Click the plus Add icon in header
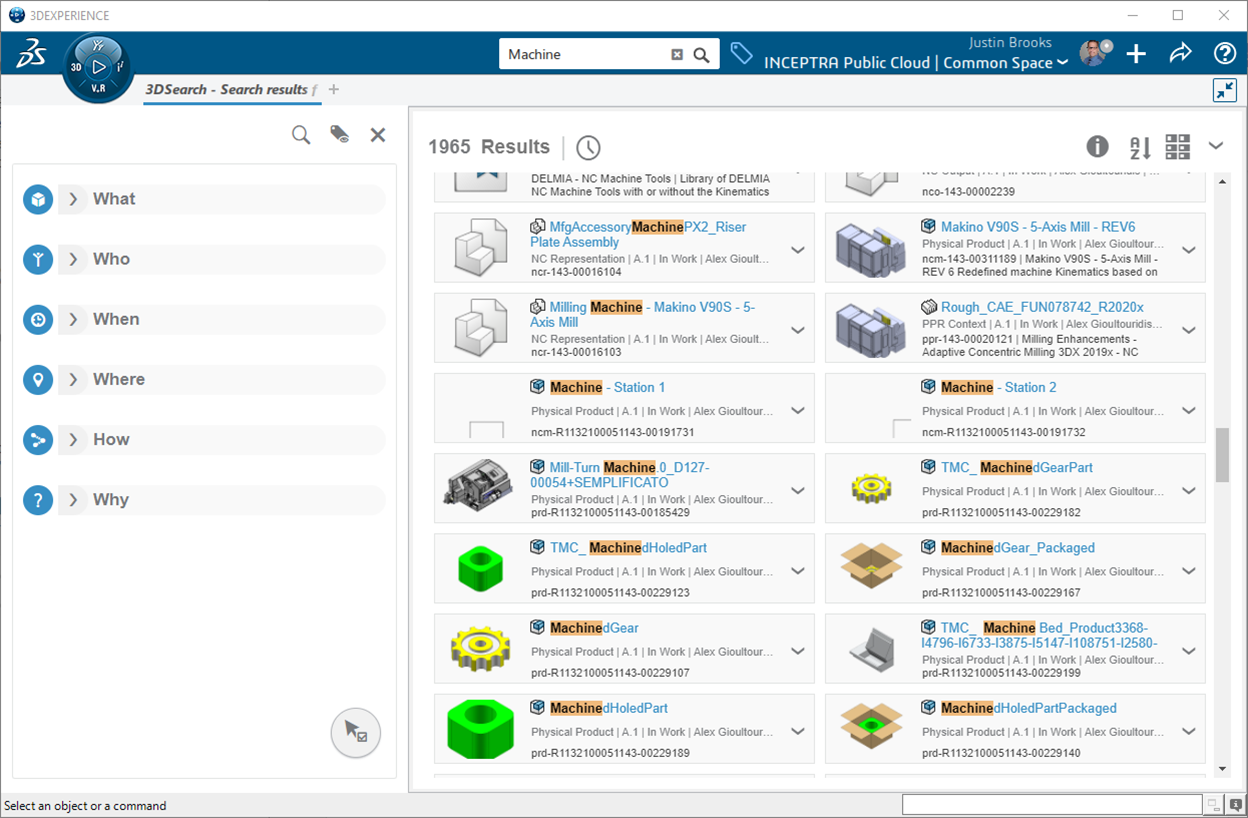The height and width of the screenshot is (818, 1248). (1136, 54)
